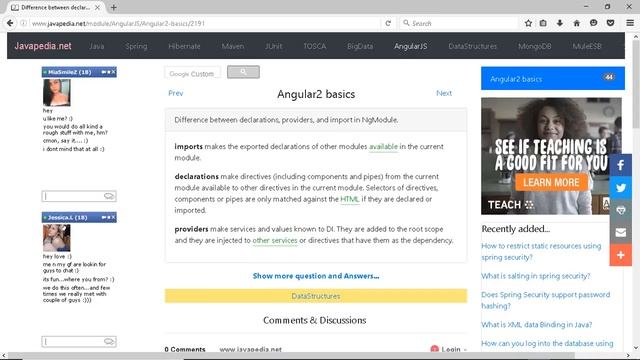Close the MiaSmileZ chat popup

(113, 72)
